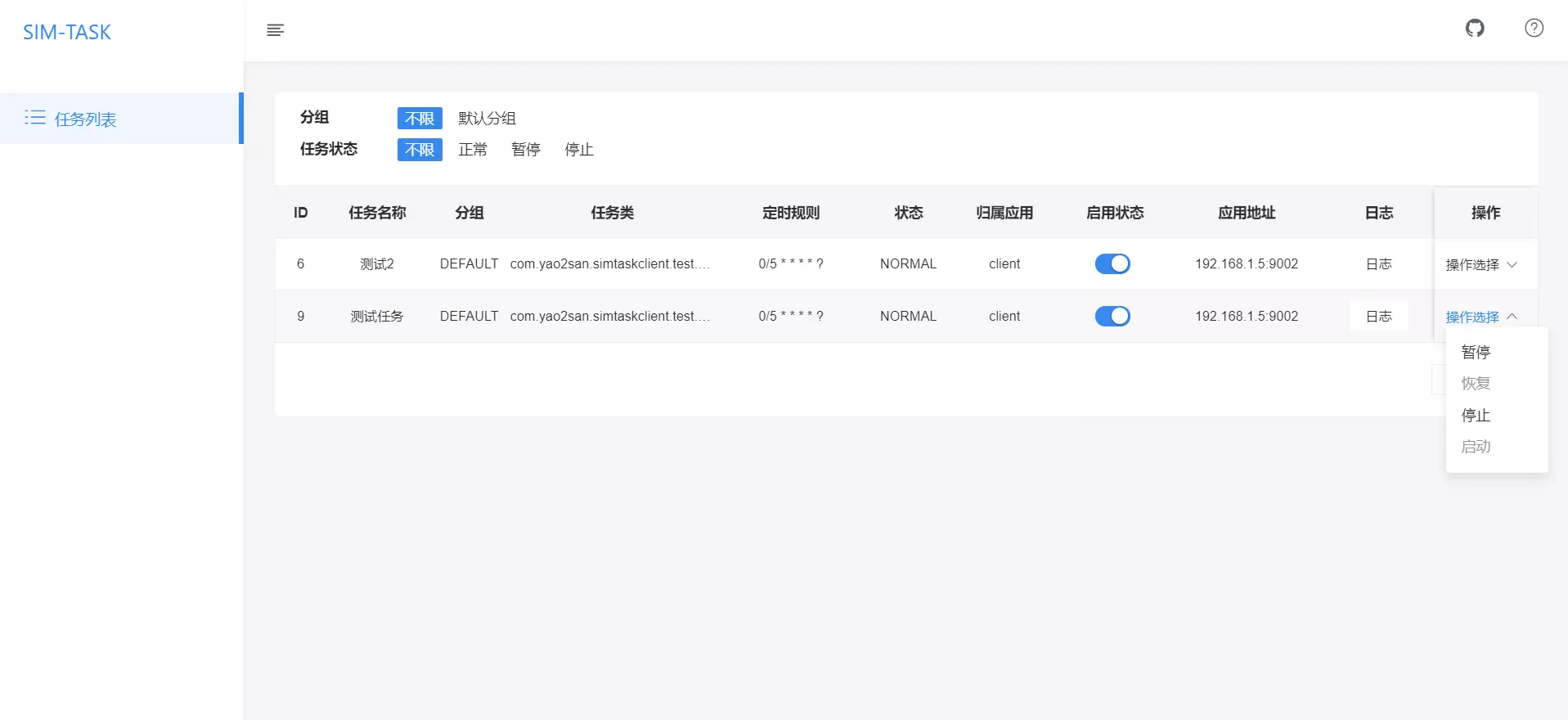Viewport: 1568px width, 720px height.
Task: Click the 定时规则 column header
Action: click(x=791, y=213)
